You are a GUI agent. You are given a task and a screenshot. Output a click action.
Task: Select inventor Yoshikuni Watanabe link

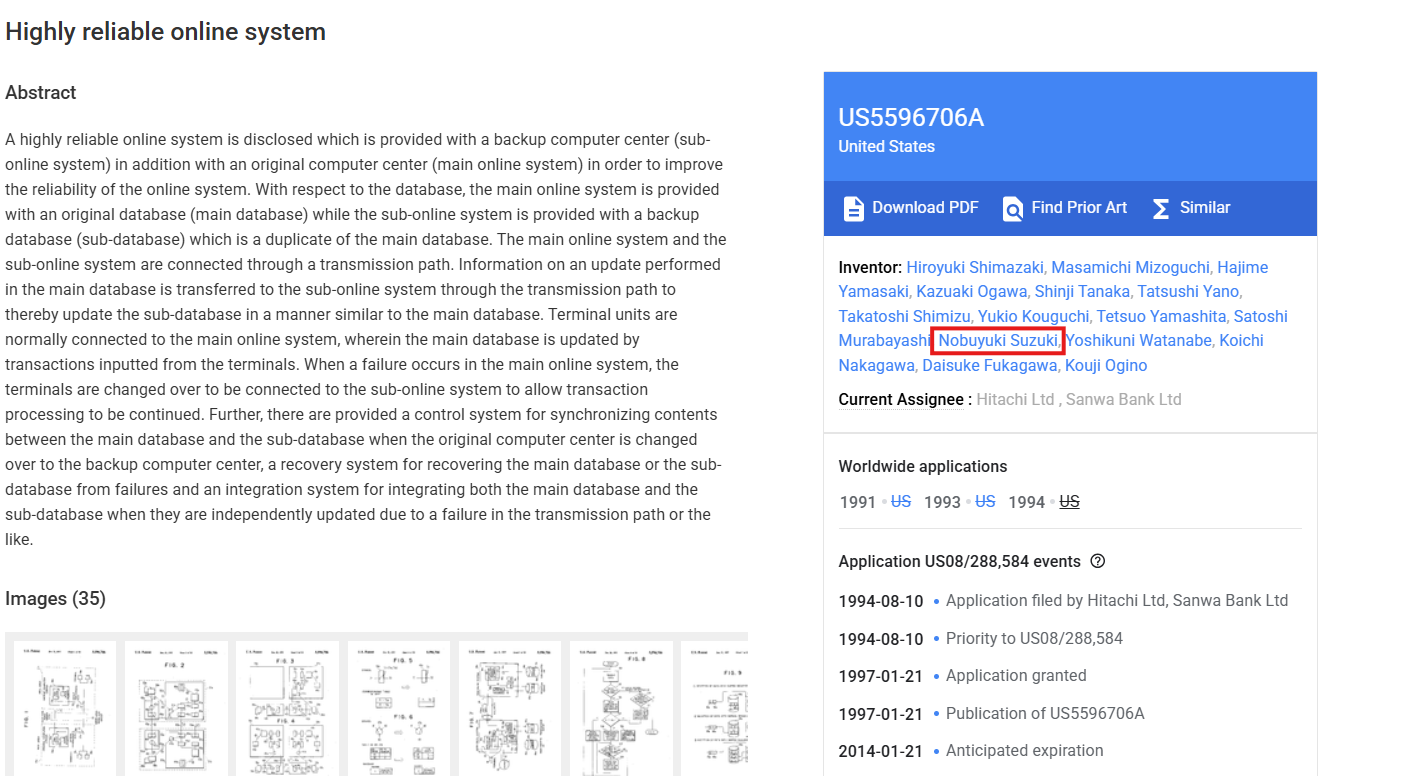(1138, 341)
